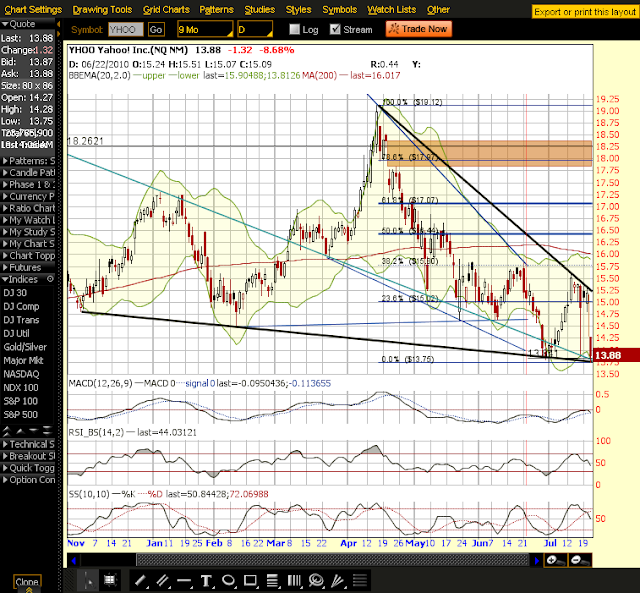Click the zoom out magnifier icon

coord(580,560)
